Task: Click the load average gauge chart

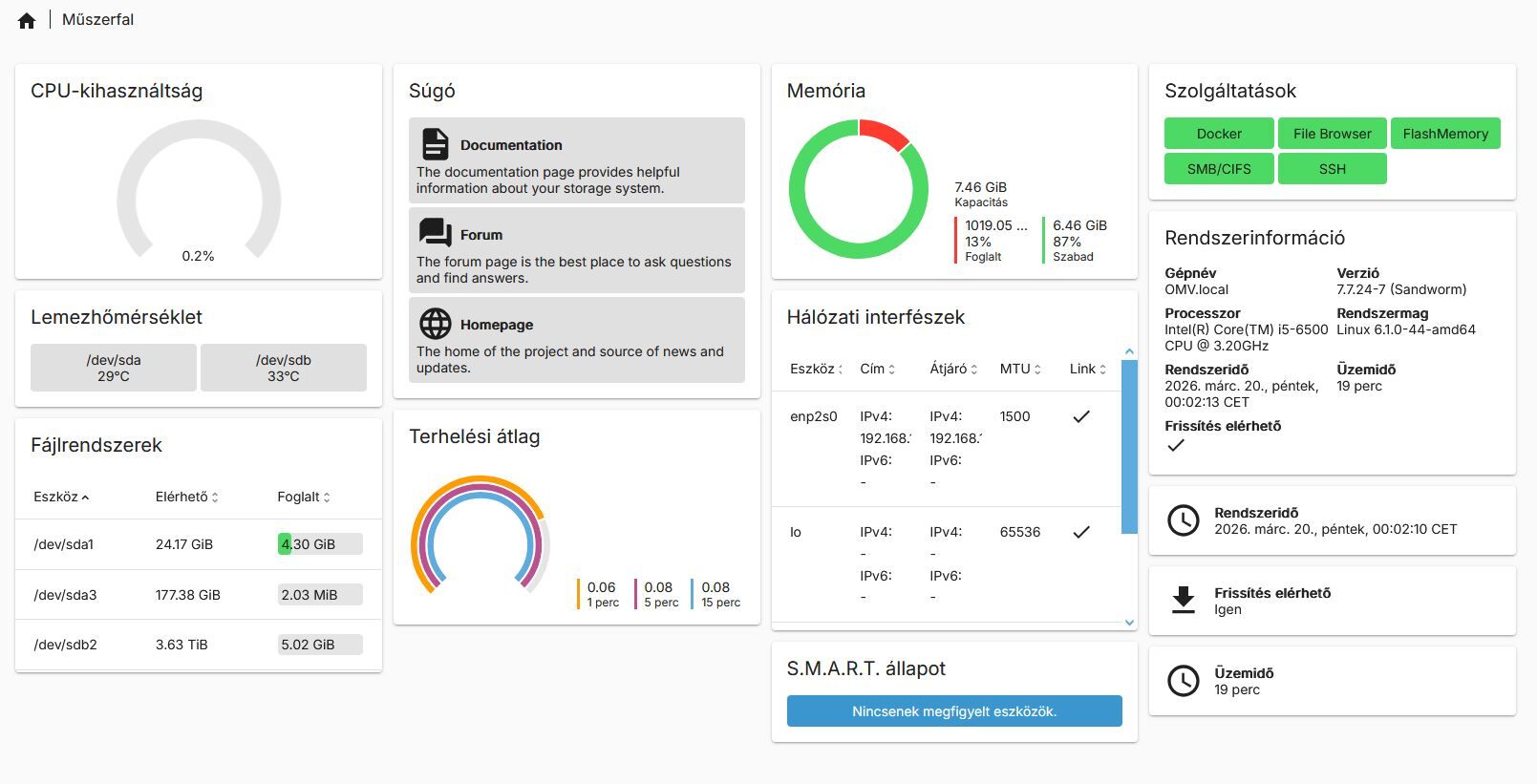Action: click(480, 536)
